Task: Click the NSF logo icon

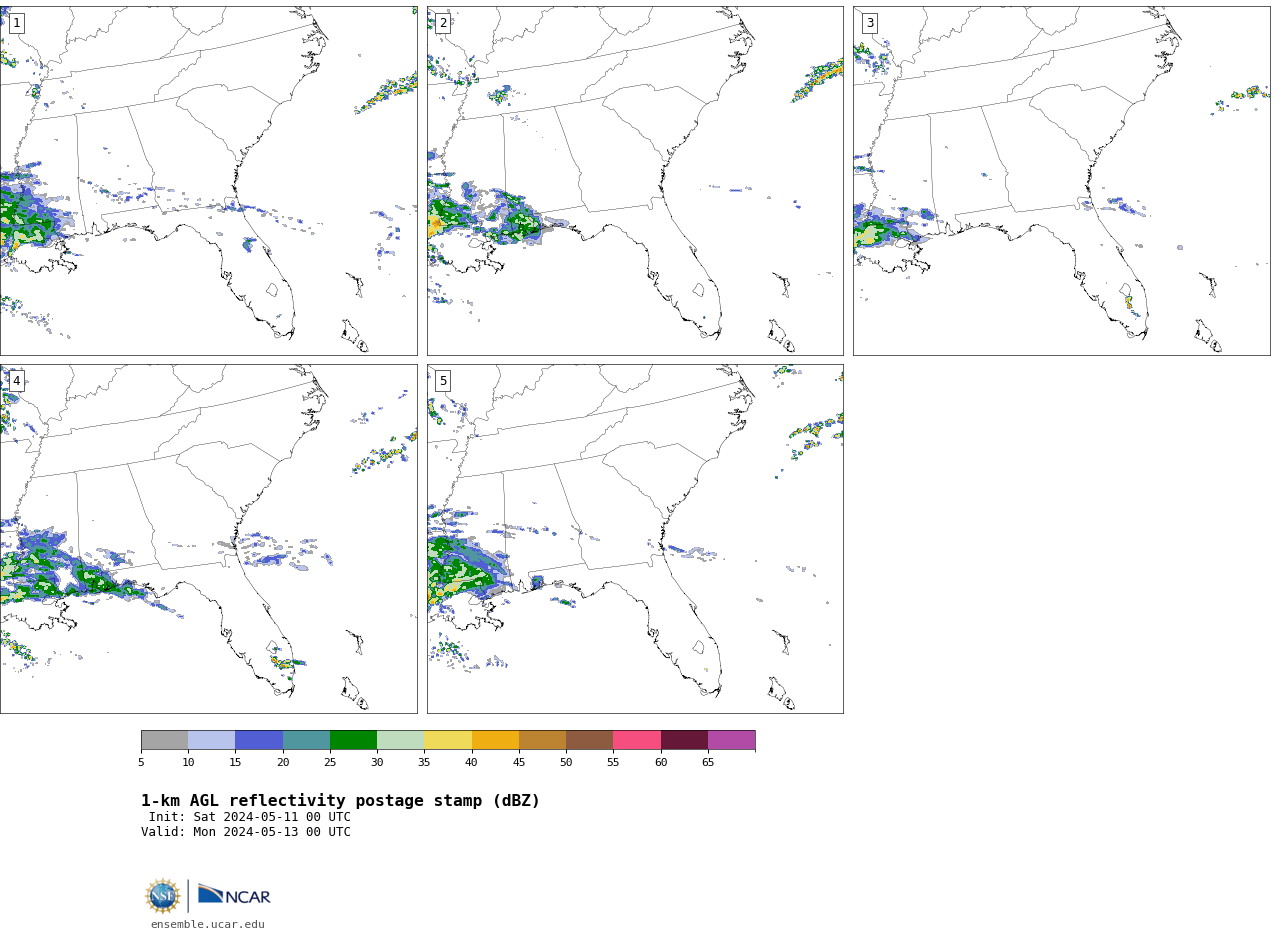Action: tap(163, 896)
